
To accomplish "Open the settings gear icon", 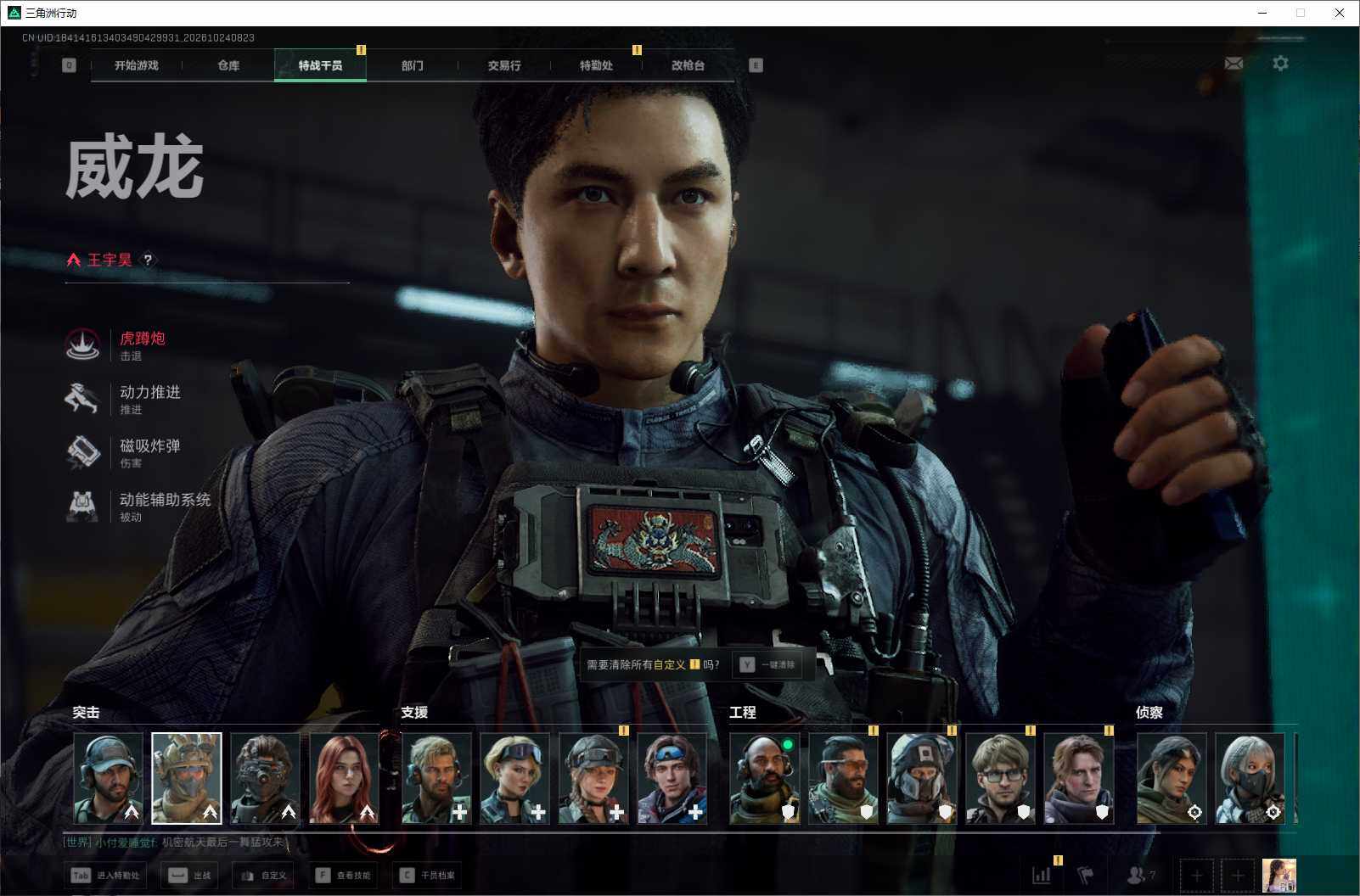I will click(1280, 64).
